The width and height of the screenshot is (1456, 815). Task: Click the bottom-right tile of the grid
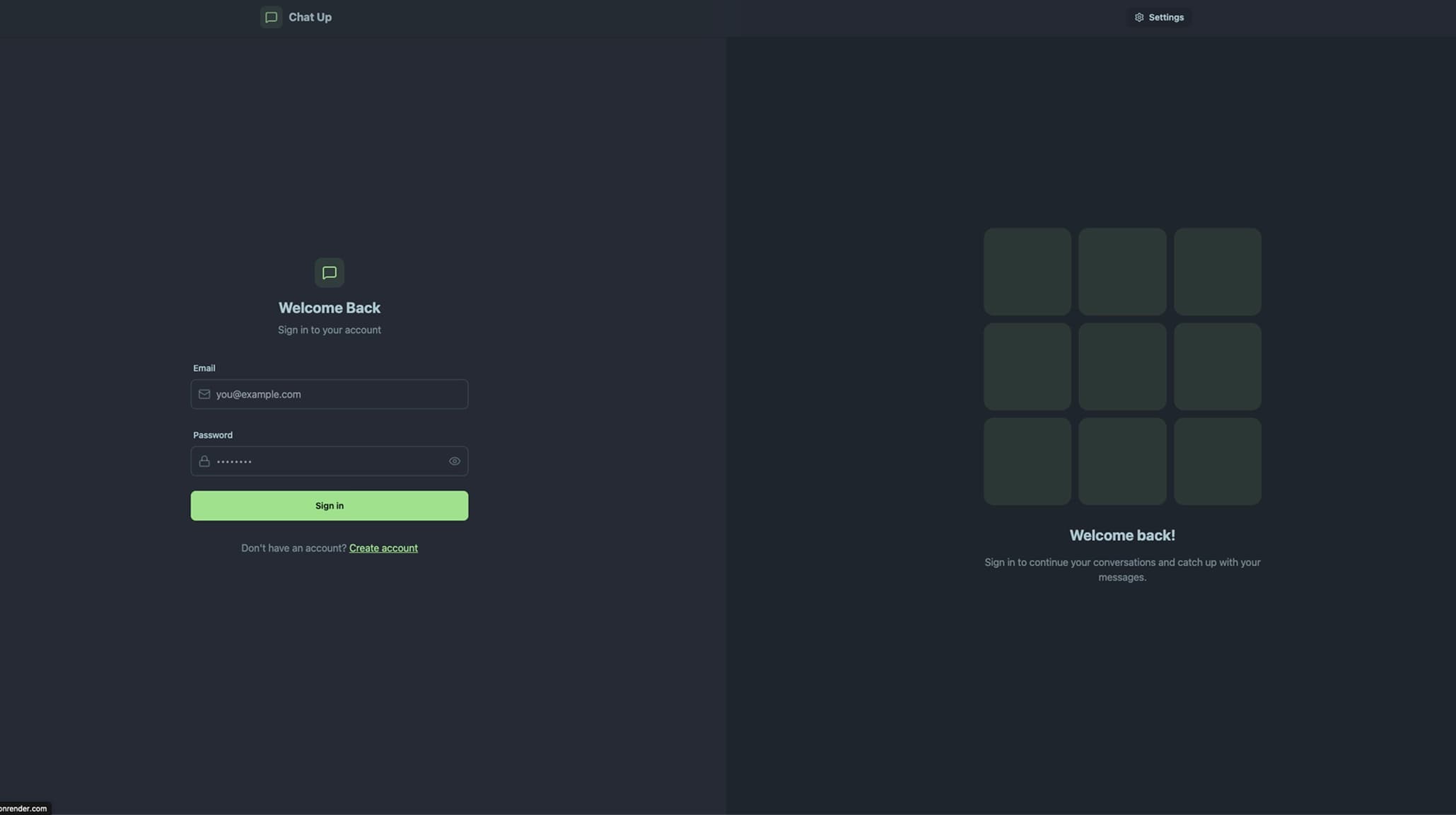coord(1217,461)
